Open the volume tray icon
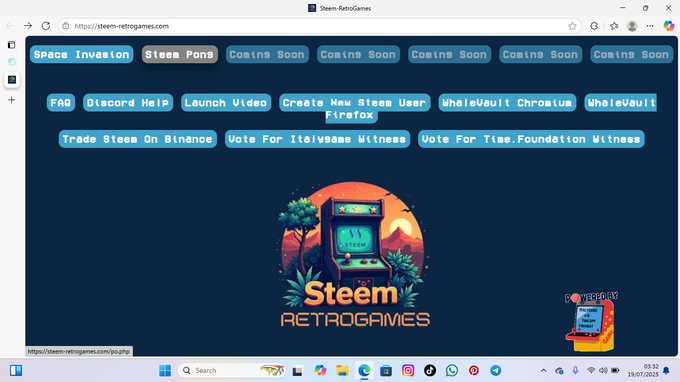680x382 pixels. click(x=603, y=371)
